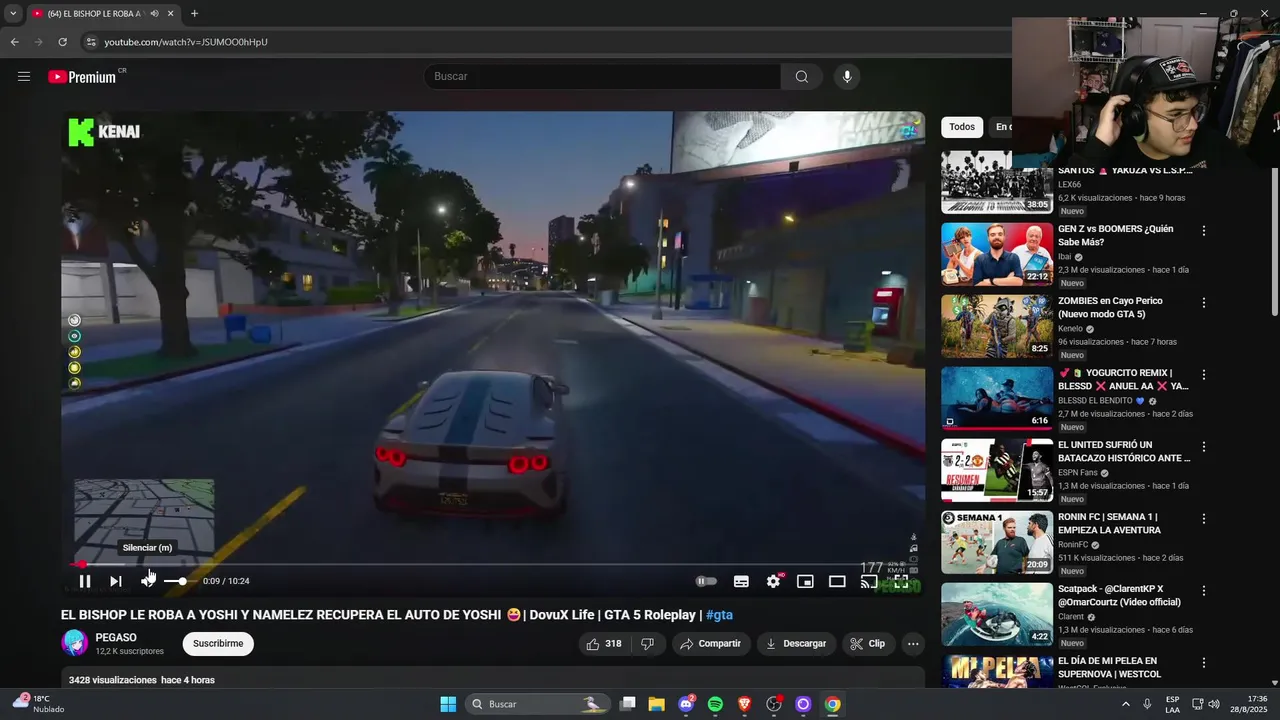
Task: Start voice search with the microphone
Action: (x=847, y=77)
